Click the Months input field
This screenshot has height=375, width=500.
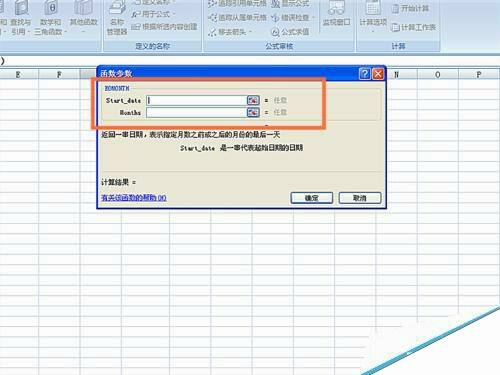[196, 112]
